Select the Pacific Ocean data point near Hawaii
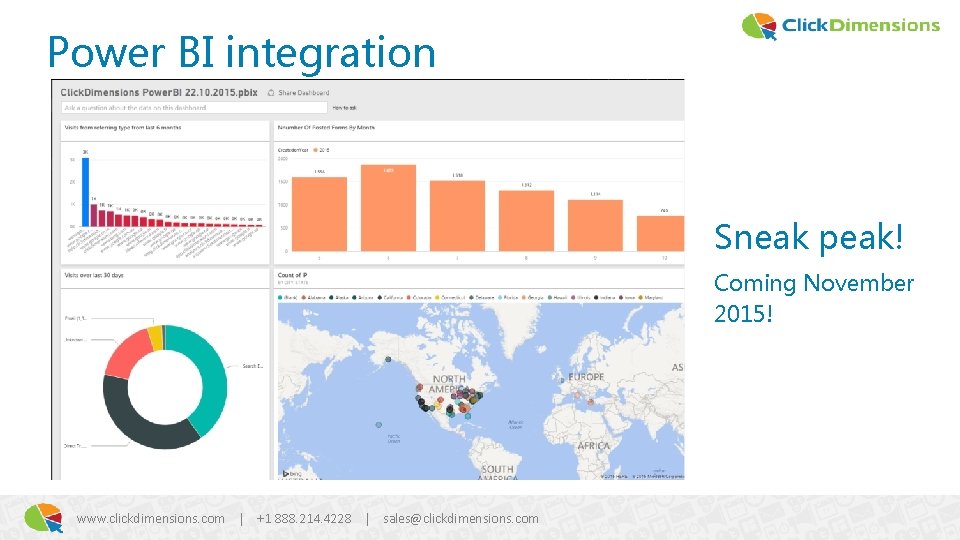Viewport: 960px width, 540px height. click(x=379, y=425)
